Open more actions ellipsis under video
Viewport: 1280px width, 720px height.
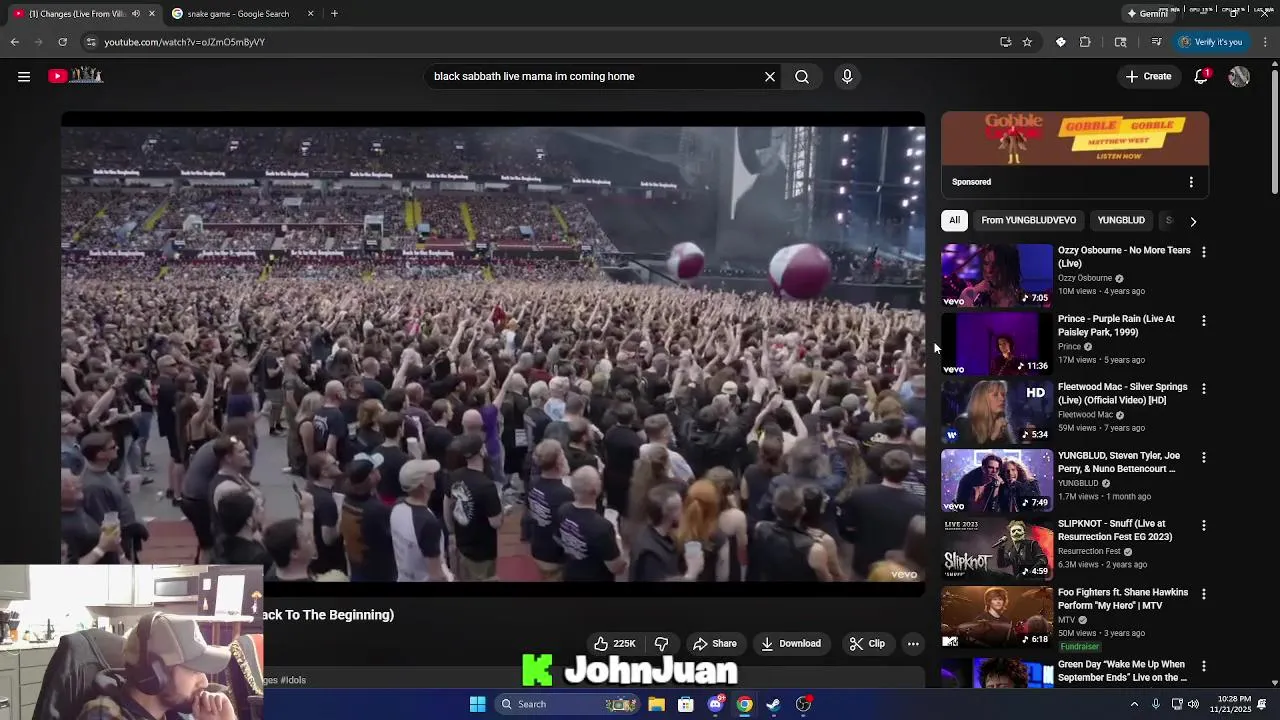(x=913, y=644)
